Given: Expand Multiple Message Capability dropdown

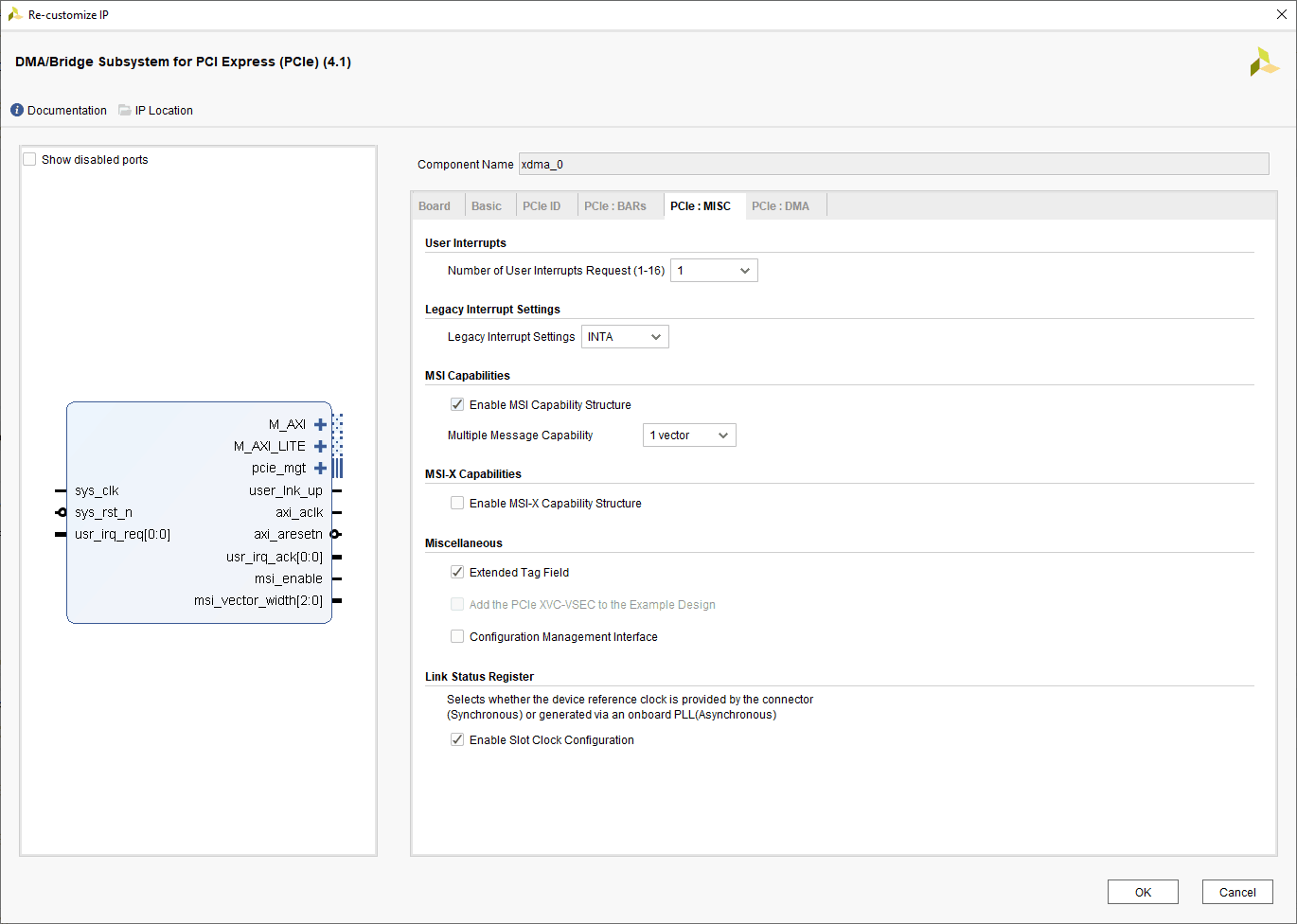Looking at the screenshot, I should tap(689, 435).
